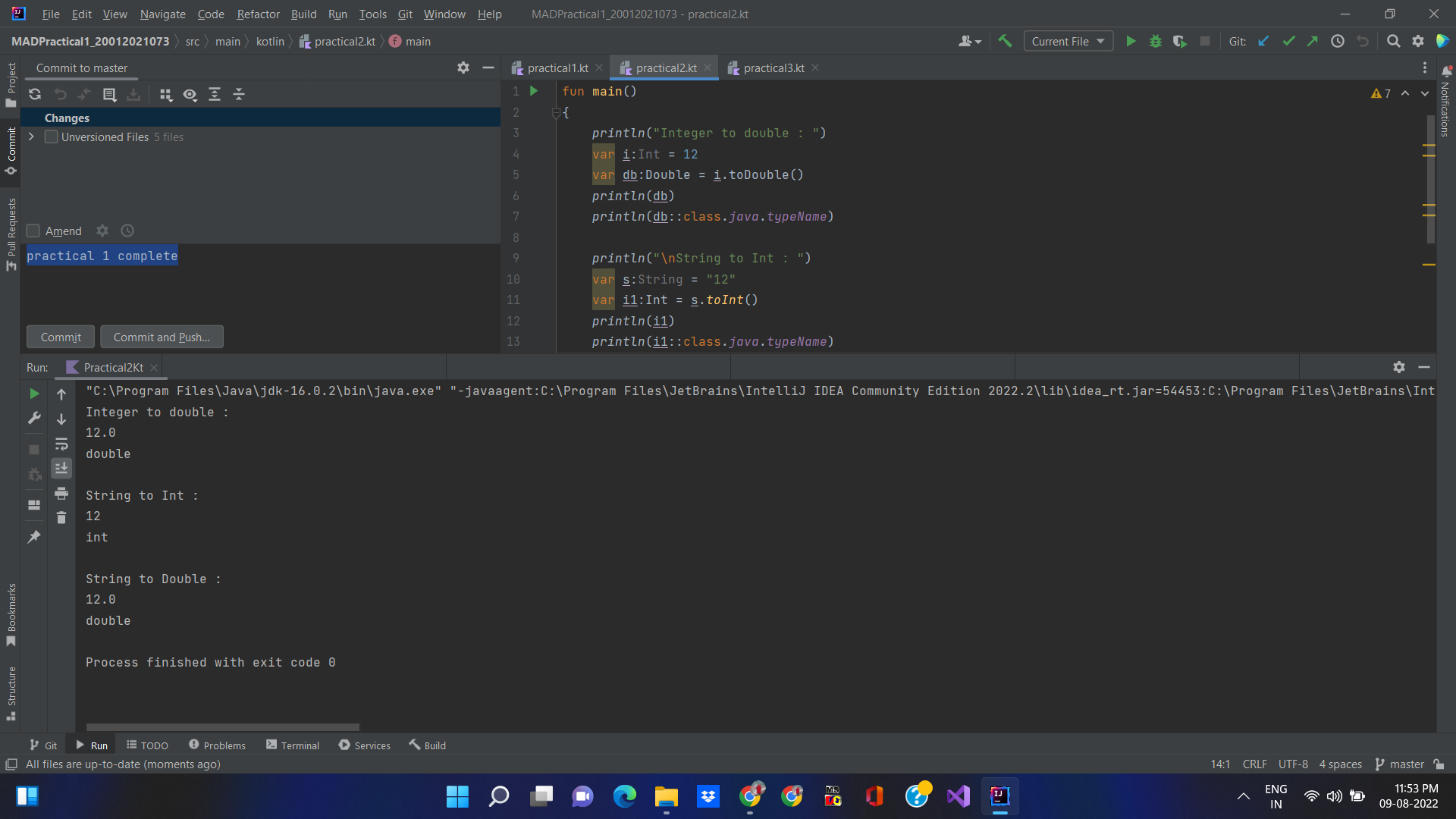Select the Pin Tab icon in Run panel
This screenshot has height=819, width=1456.
tap(34, 537)
